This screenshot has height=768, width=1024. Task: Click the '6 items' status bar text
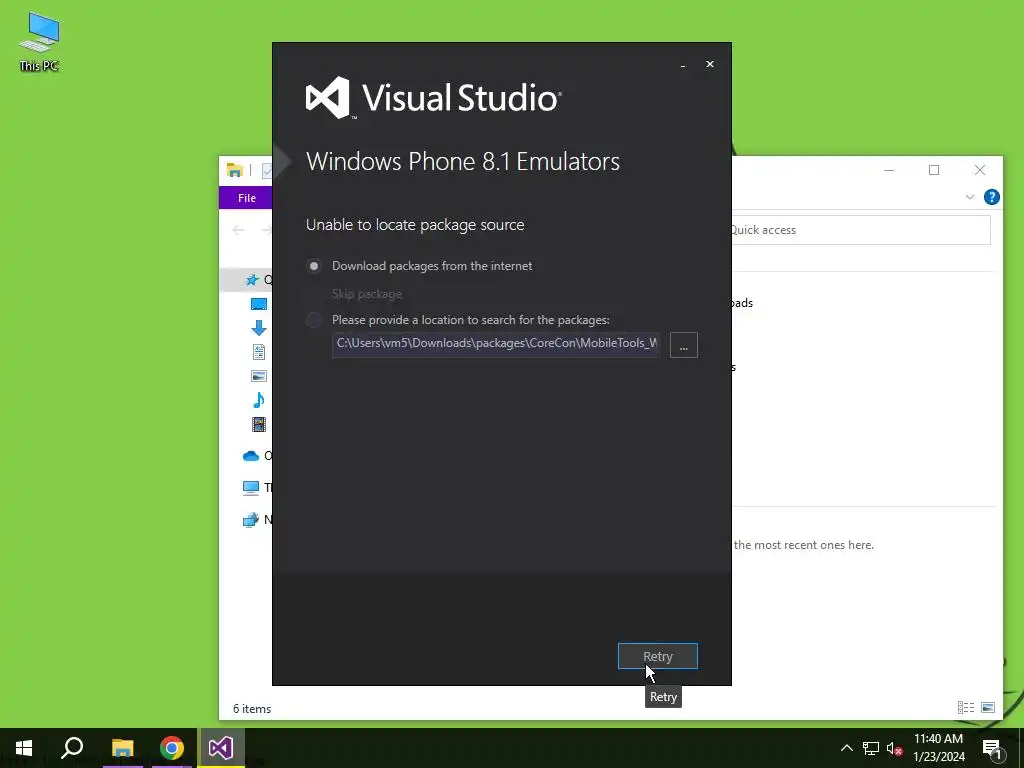(x=252, y=709)
